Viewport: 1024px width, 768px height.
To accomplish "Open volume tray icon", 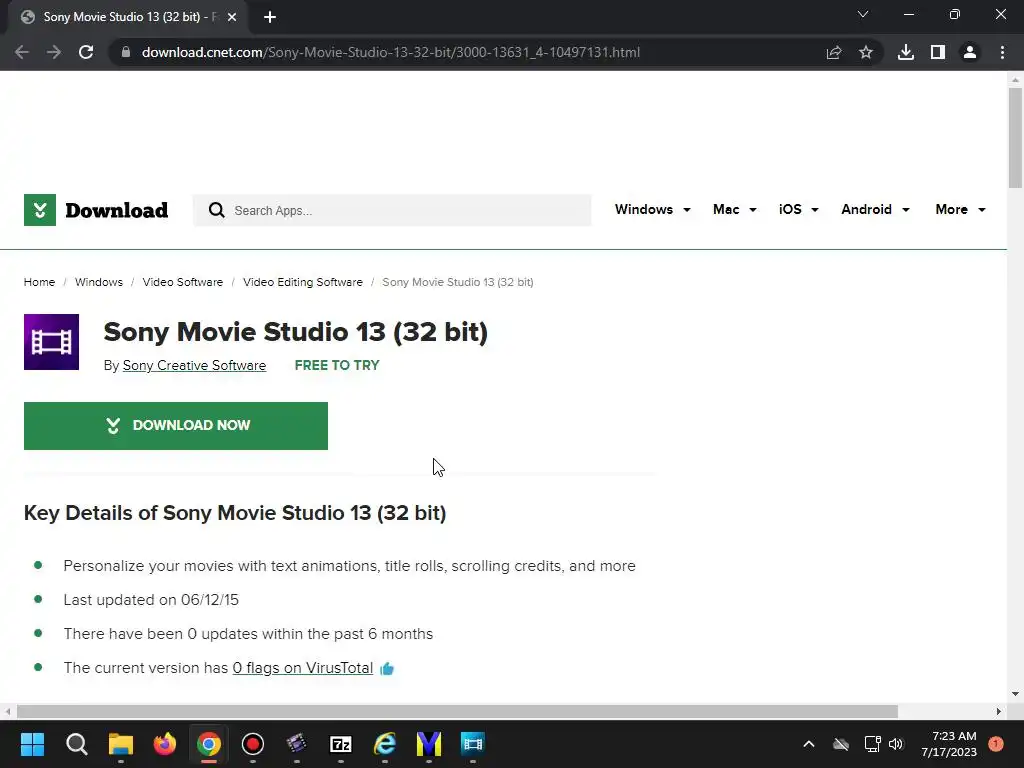I will (x=896, y=744).
